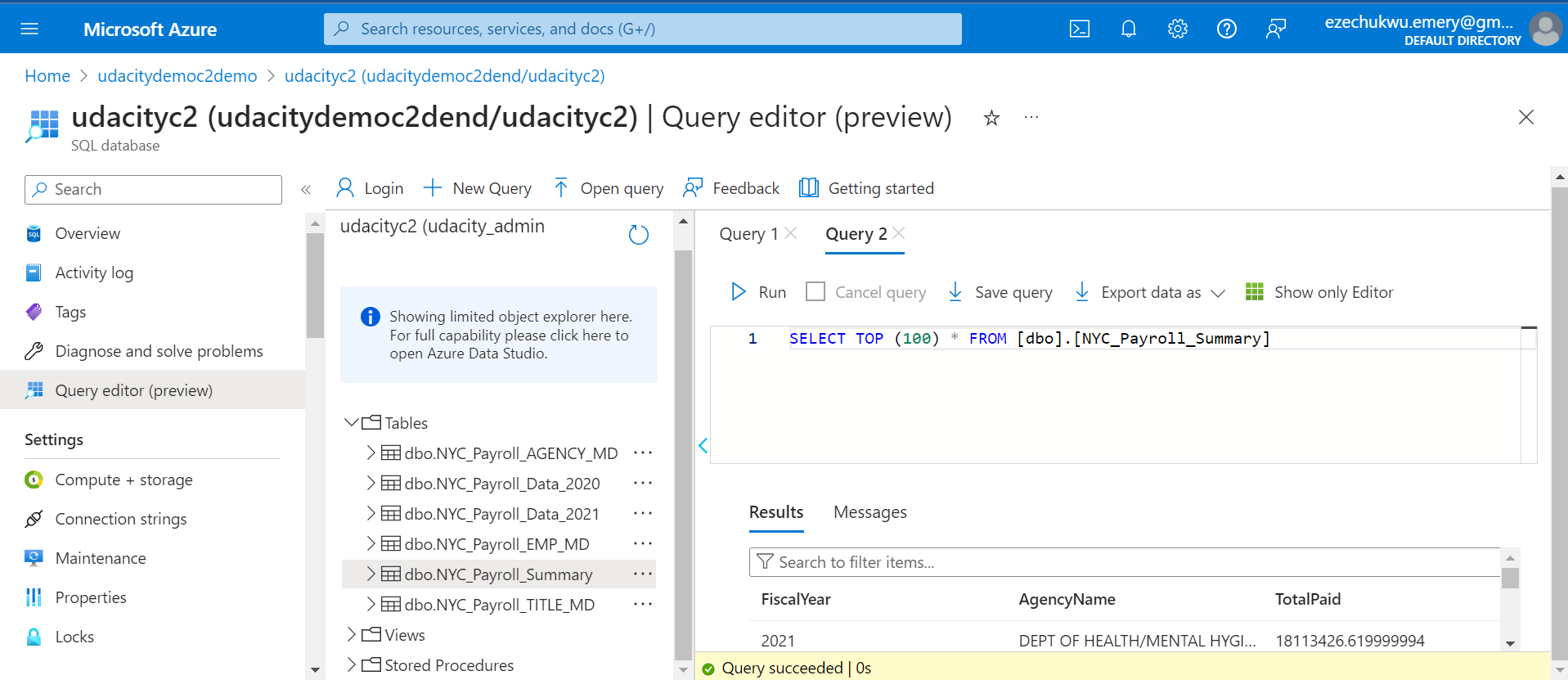Open the help question mark menu
Screen dimensions: 1568x680
click(x=1227, y=29)
